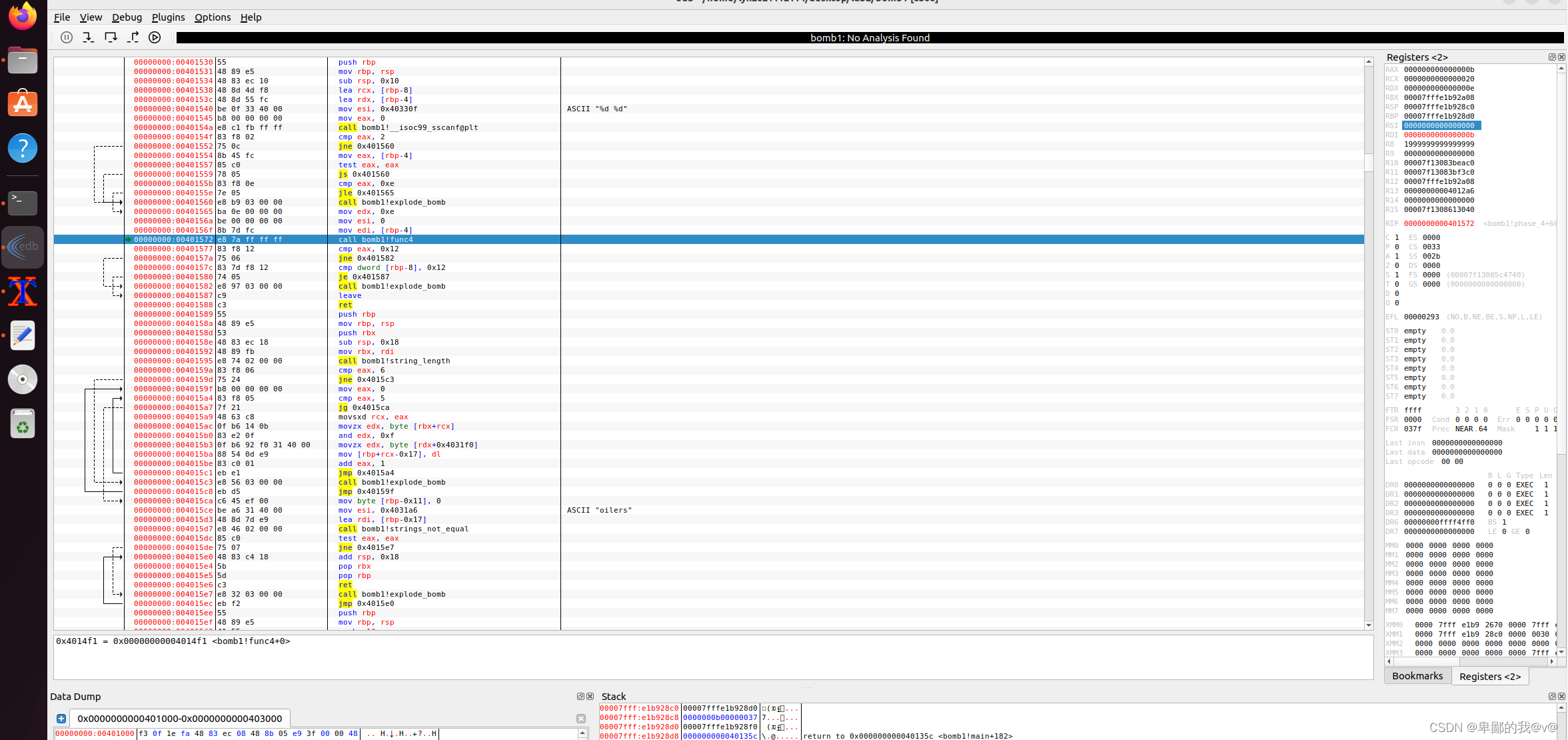Select the highlighted 'call bomb1!func4' line

[709, 239]
